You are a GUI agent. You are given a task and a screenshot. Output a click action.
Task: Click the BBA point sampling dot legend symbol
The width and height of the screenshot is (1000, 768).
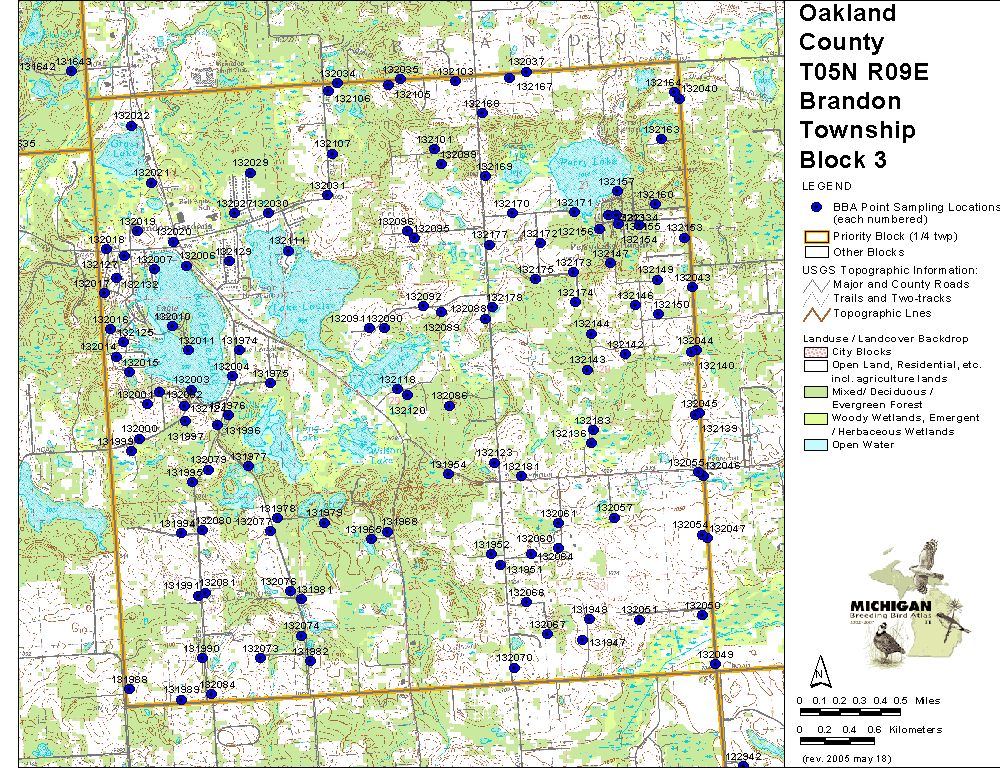[x=816, y=207]
